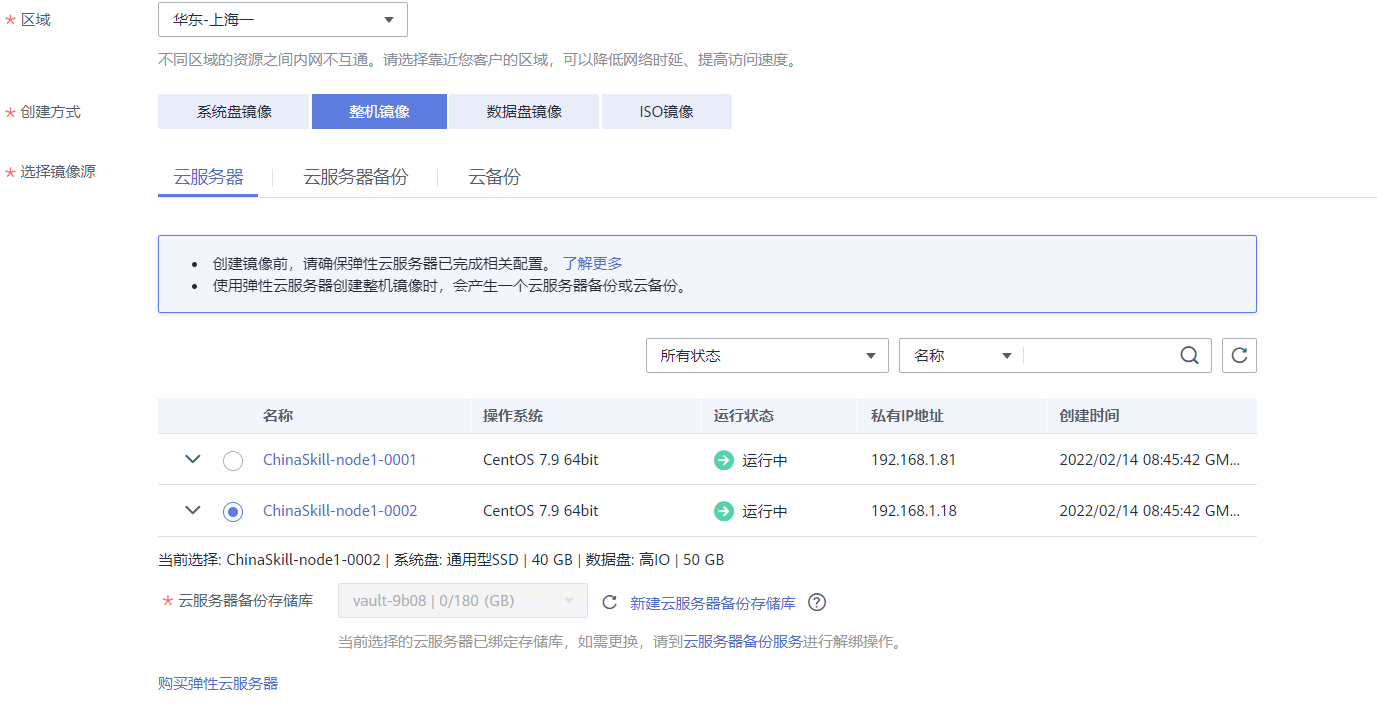Image resolution: width=1377 pixels, height=717 pixels.
Task: Click IP address 192.168.1.18 cell
Action: (914, 511)
